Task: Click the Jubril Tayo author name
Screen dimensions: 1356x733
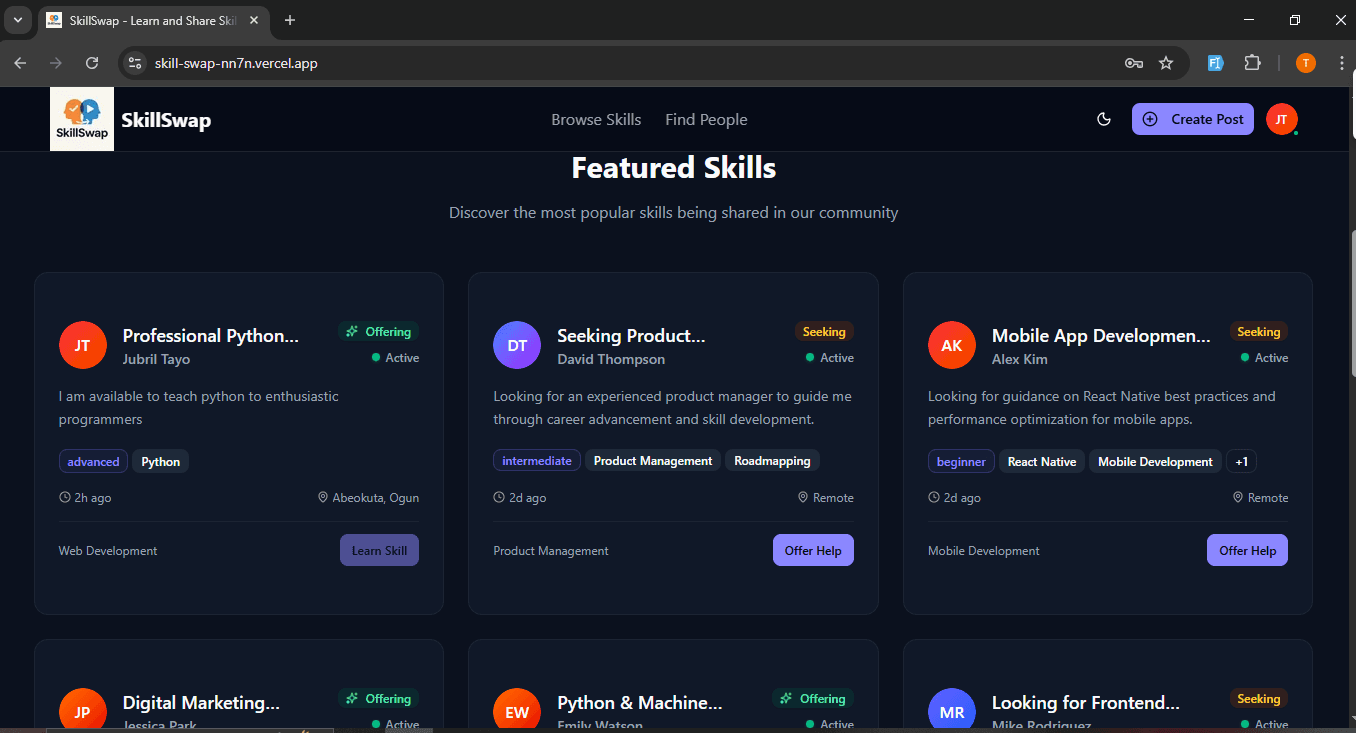Action: tap(156, 359)
